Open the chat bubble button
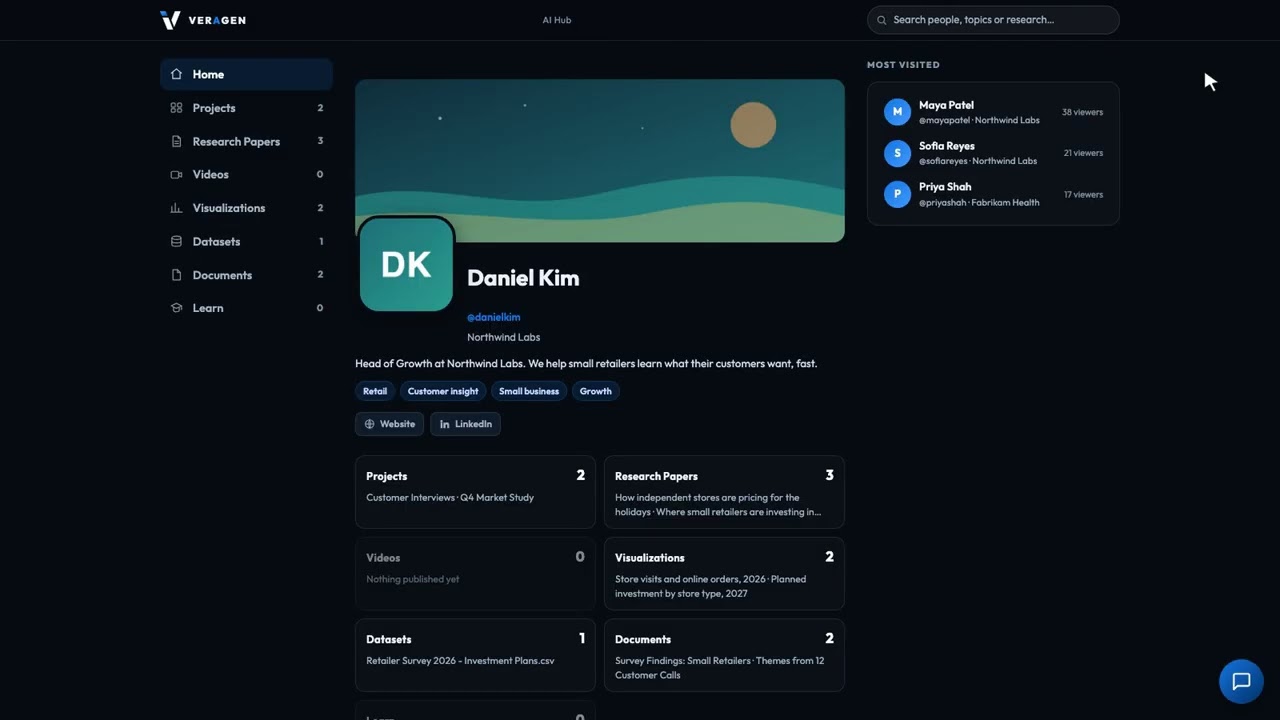This screenshot has height=720, width=1280. click(1241, 682)
